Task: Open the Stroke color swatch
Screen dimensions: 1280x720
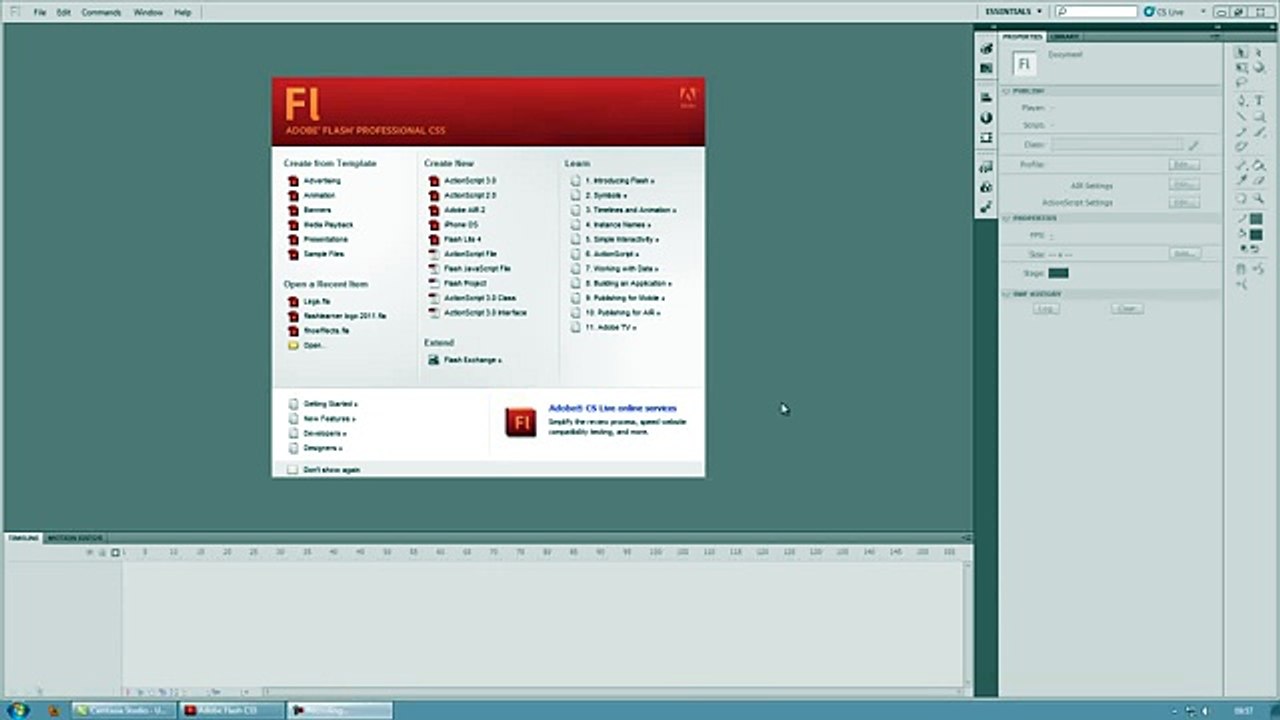Action: 1256,219
